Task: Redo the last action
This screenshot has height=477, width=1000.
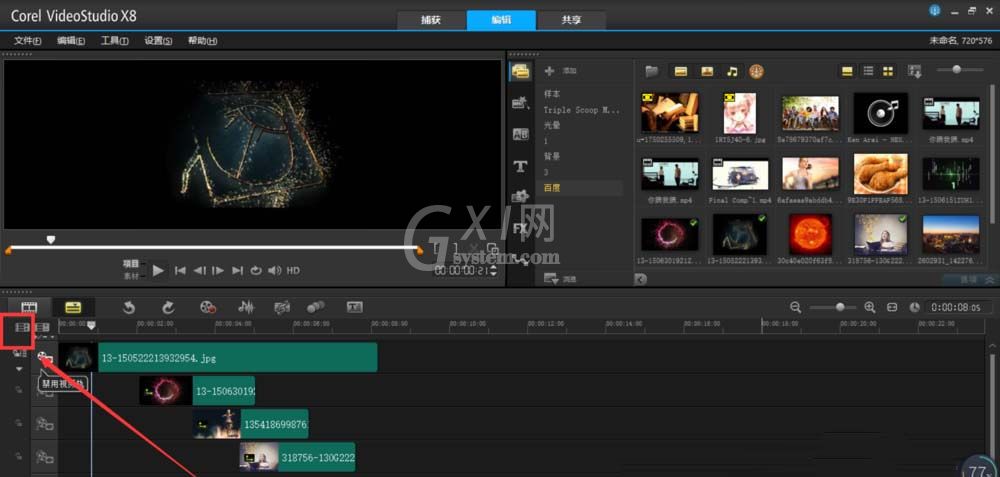Action: 168,307
